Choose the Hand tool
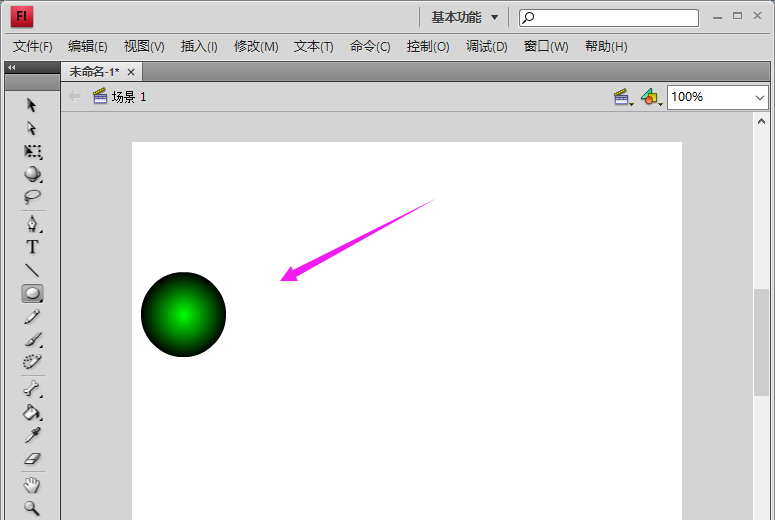The image size is (775, 520). click(x=32, y=485)
